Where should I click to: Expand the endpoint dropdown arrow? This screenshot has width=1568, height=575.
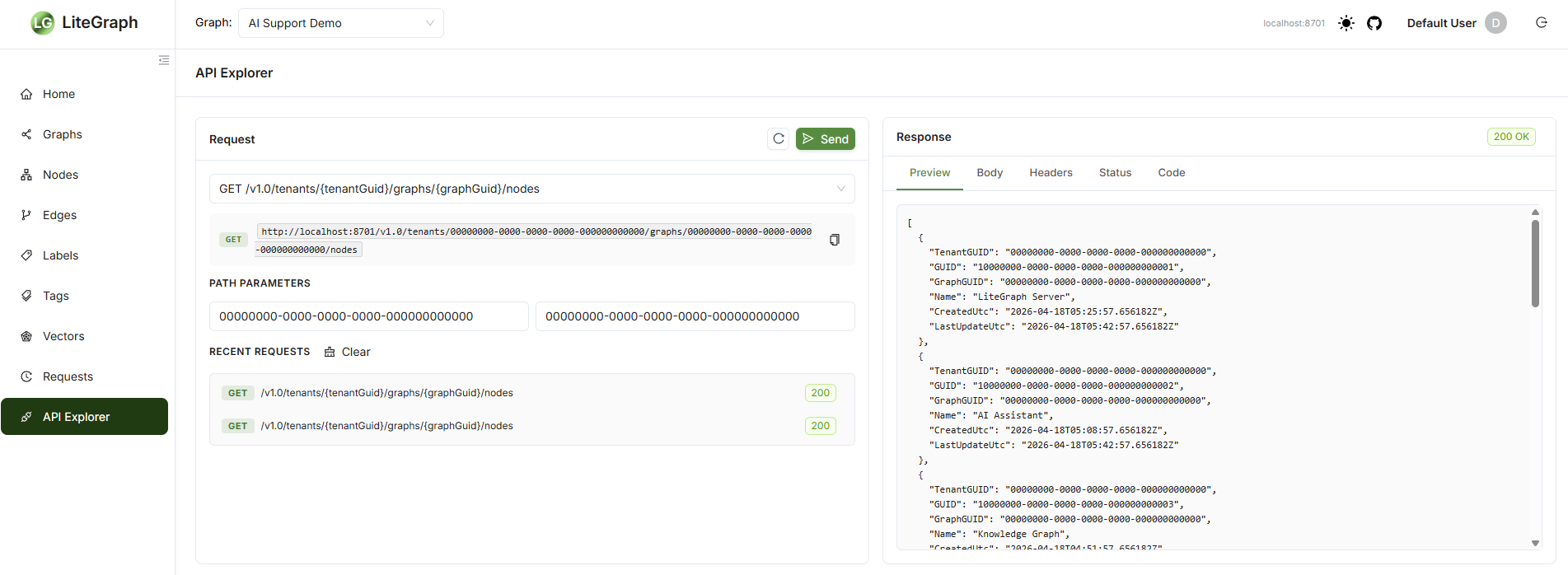pyautogui.click(x=841, y=189)
